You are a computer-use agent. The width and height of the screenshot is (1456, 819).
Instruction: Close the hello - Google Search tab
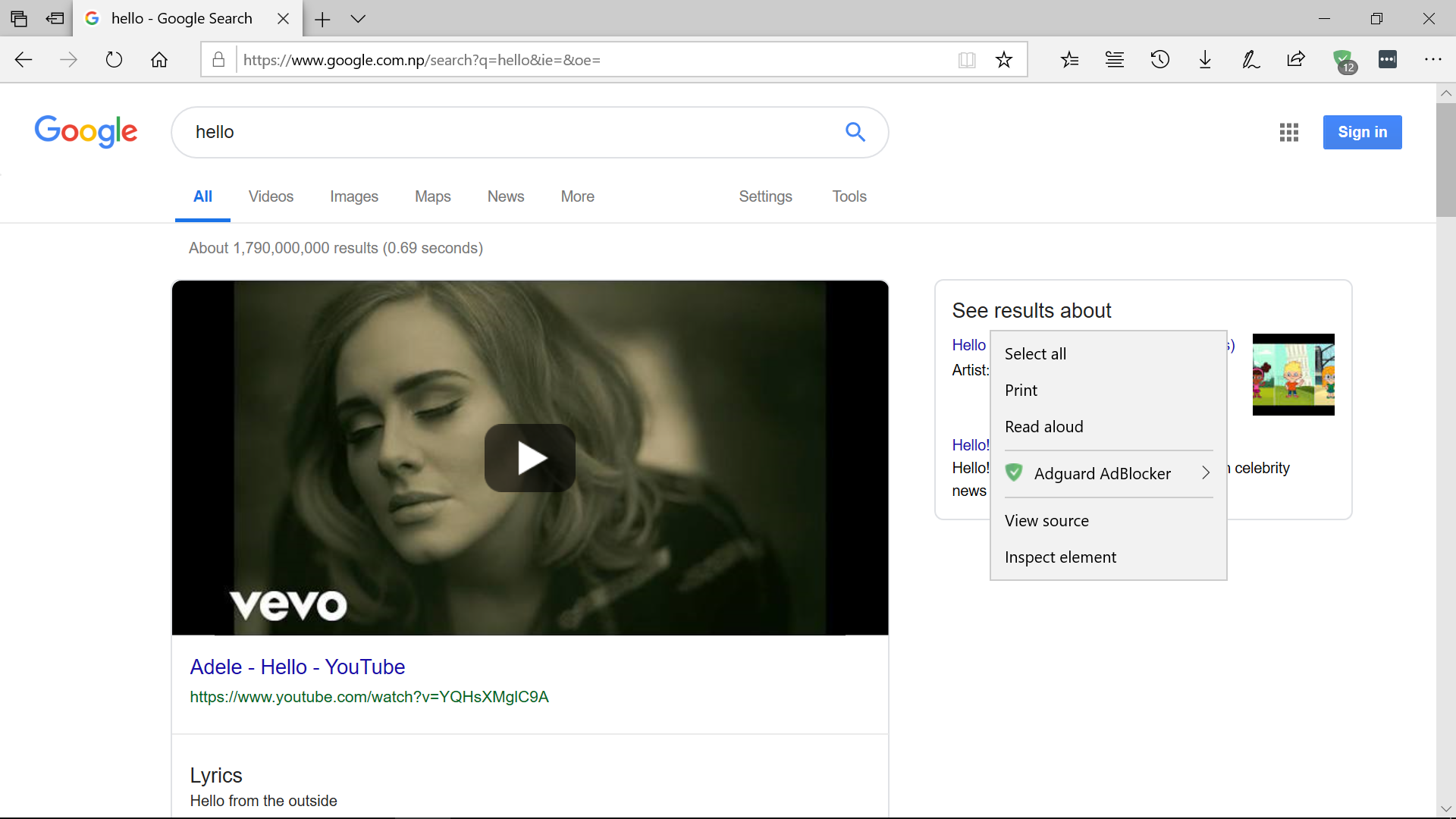283,19
